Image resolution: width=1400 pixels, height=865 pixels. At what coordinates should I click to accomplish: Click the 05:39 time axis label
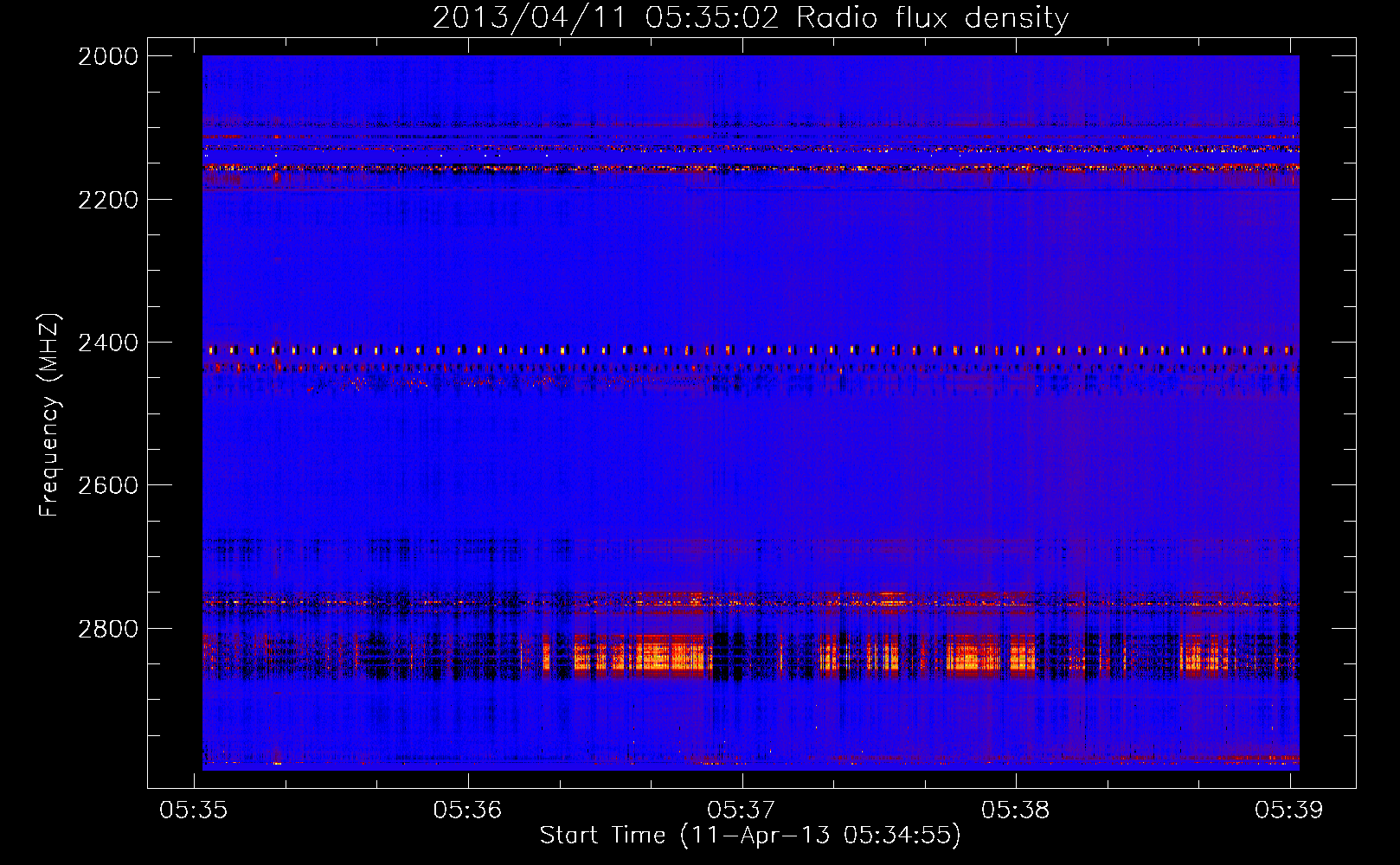pos(1289,810)
